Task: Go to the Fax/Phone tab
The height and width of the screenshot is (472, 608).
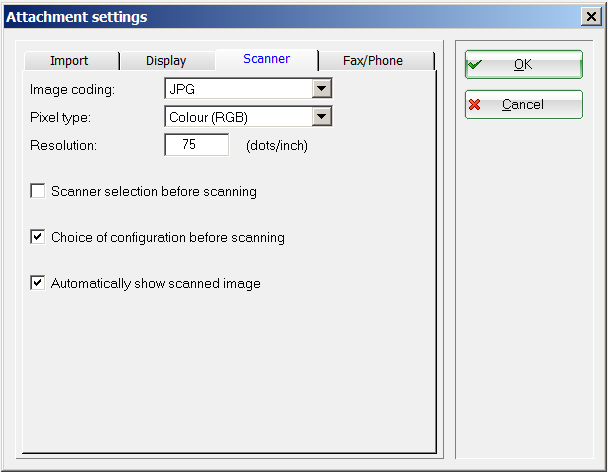Action: tap(376, 61)
